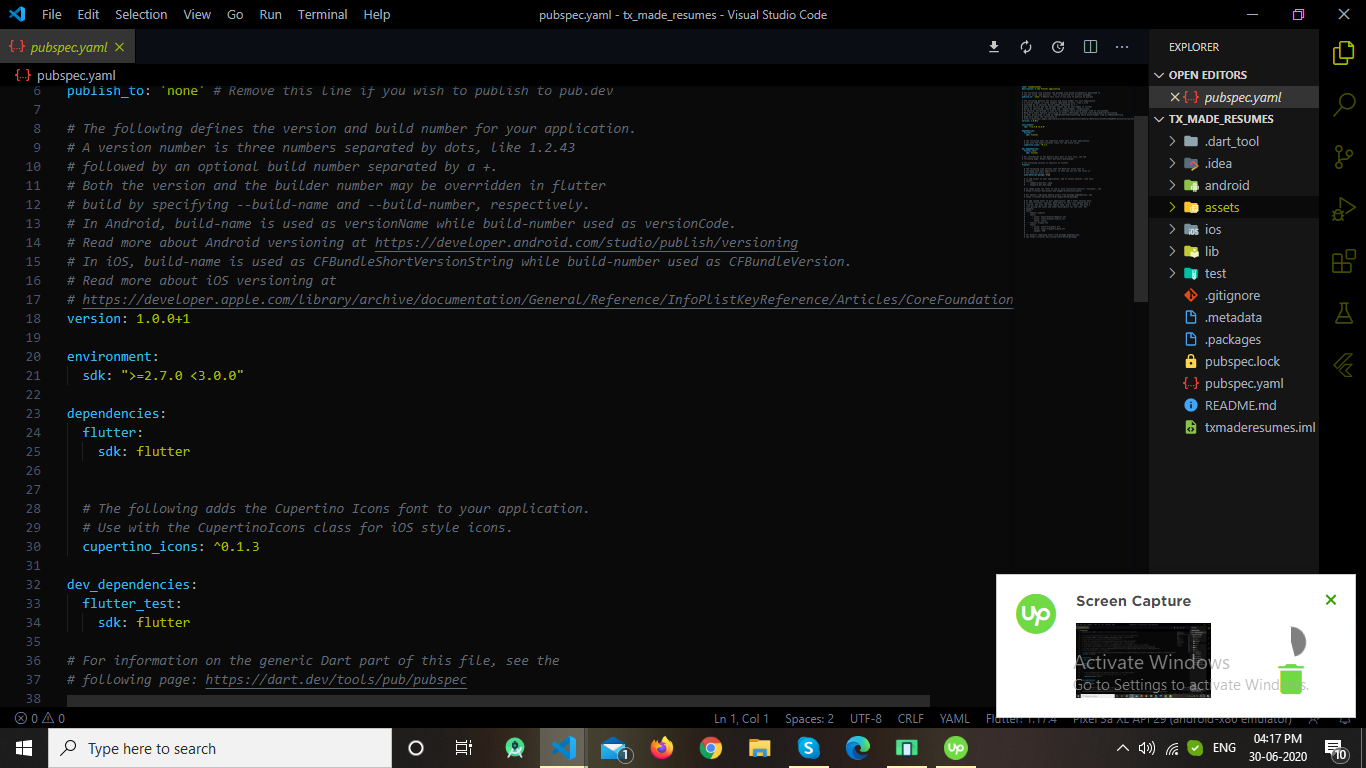
Task: Open the Terminal menu
Action: (322, 15)
